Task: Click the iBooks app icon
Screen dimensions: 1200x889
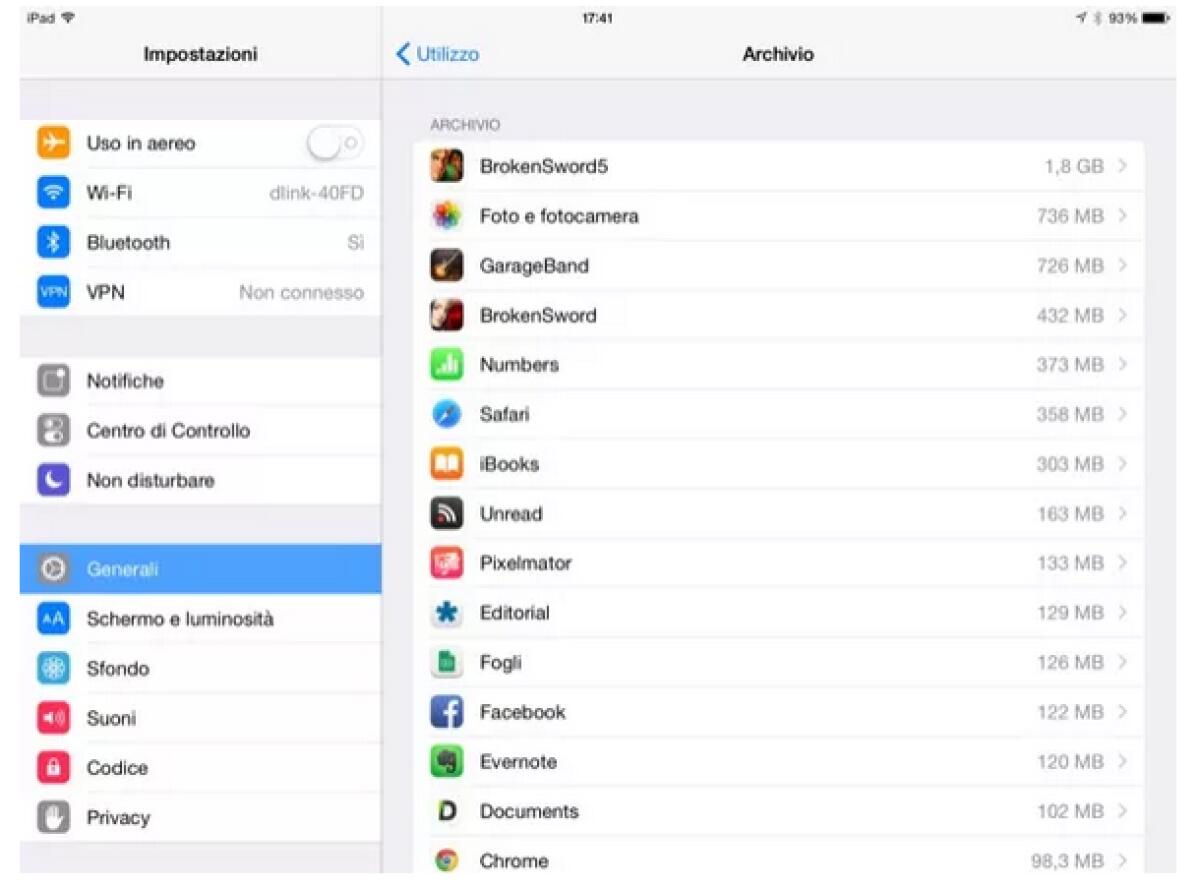Action: [x=446, y=463]
